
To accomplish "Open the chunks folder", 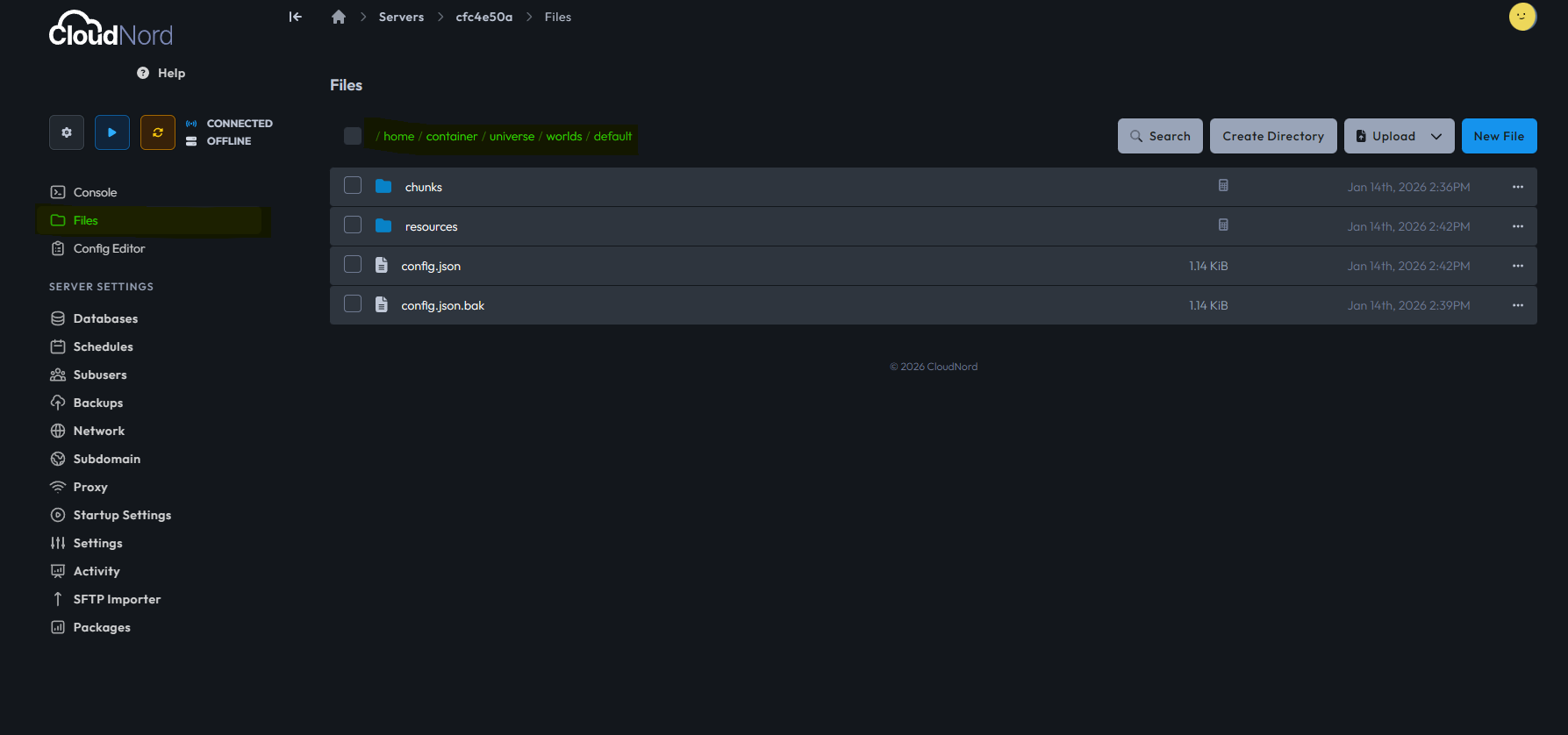I will coord(424,187).
